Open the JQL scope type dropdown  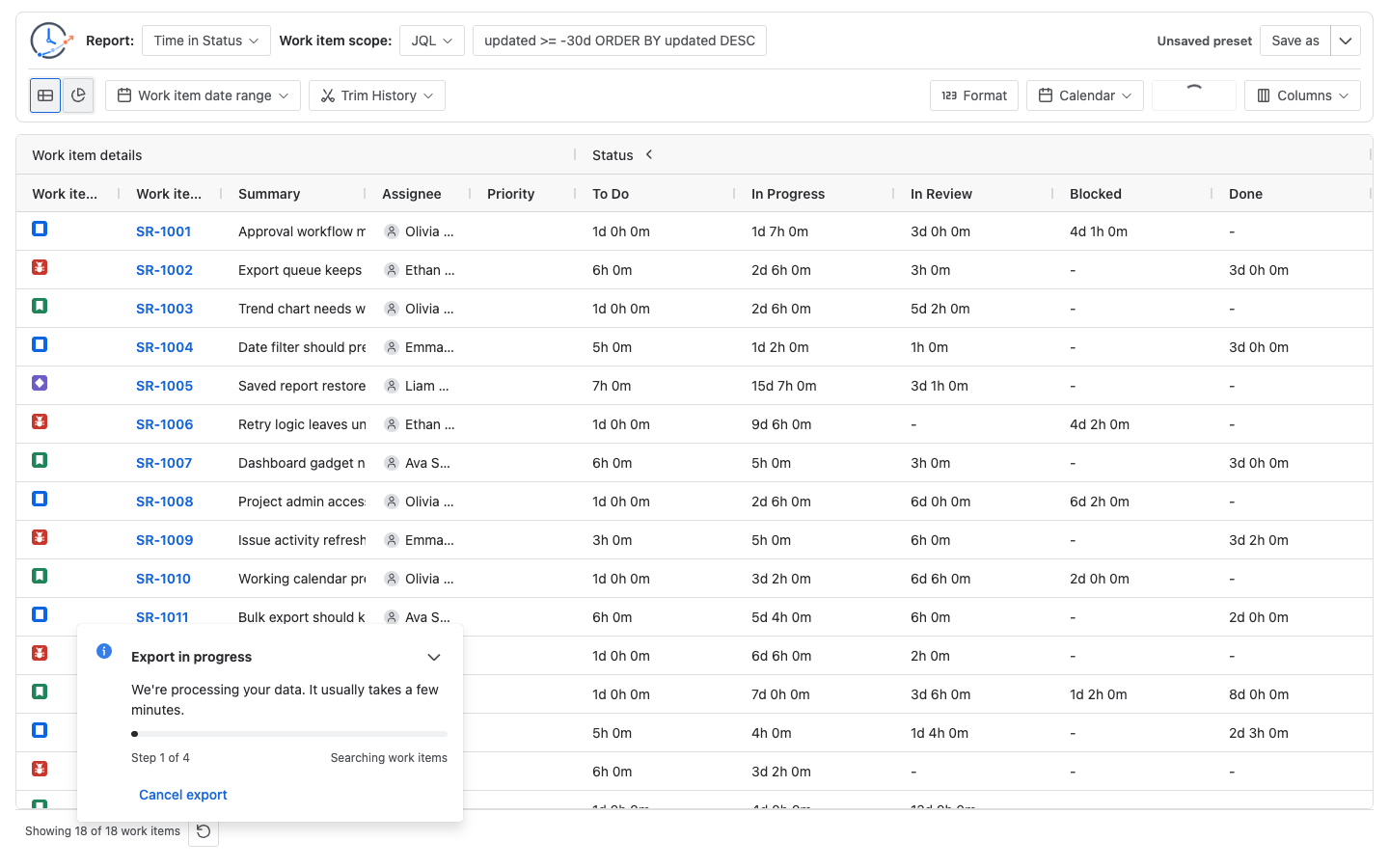click(432, 41)
